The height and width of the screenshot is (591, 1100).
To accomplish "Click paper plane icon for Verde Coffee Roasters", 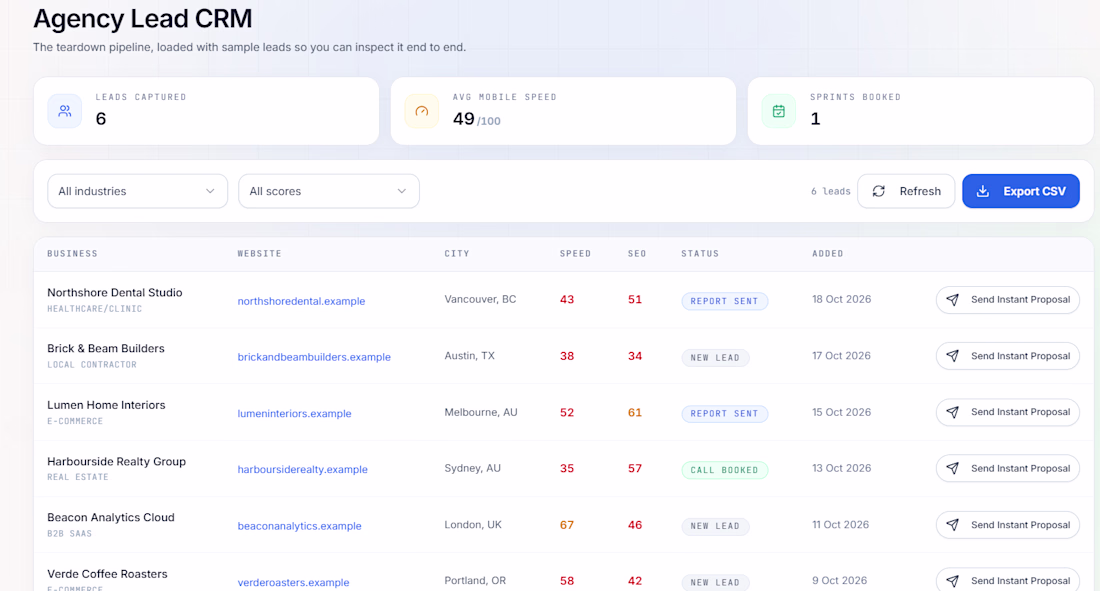I will (x=952, y=580).
